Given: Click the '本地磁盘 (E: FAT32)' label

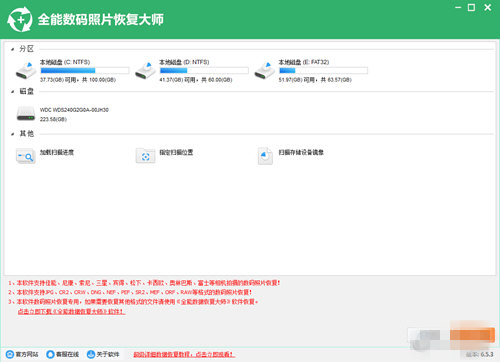Looking at the screenshot, I should pos(304,62).
